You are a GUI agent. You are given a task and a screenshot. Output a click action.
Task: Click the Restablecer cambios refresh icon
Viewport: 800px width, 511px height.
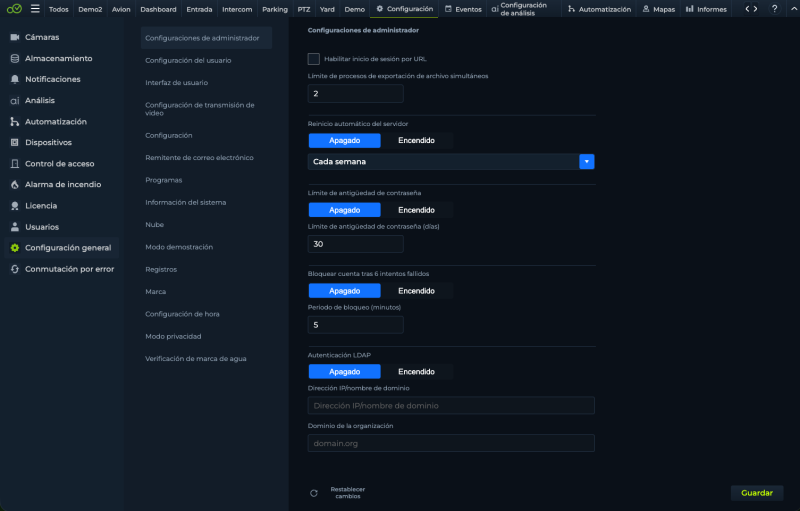coord(314,493)
